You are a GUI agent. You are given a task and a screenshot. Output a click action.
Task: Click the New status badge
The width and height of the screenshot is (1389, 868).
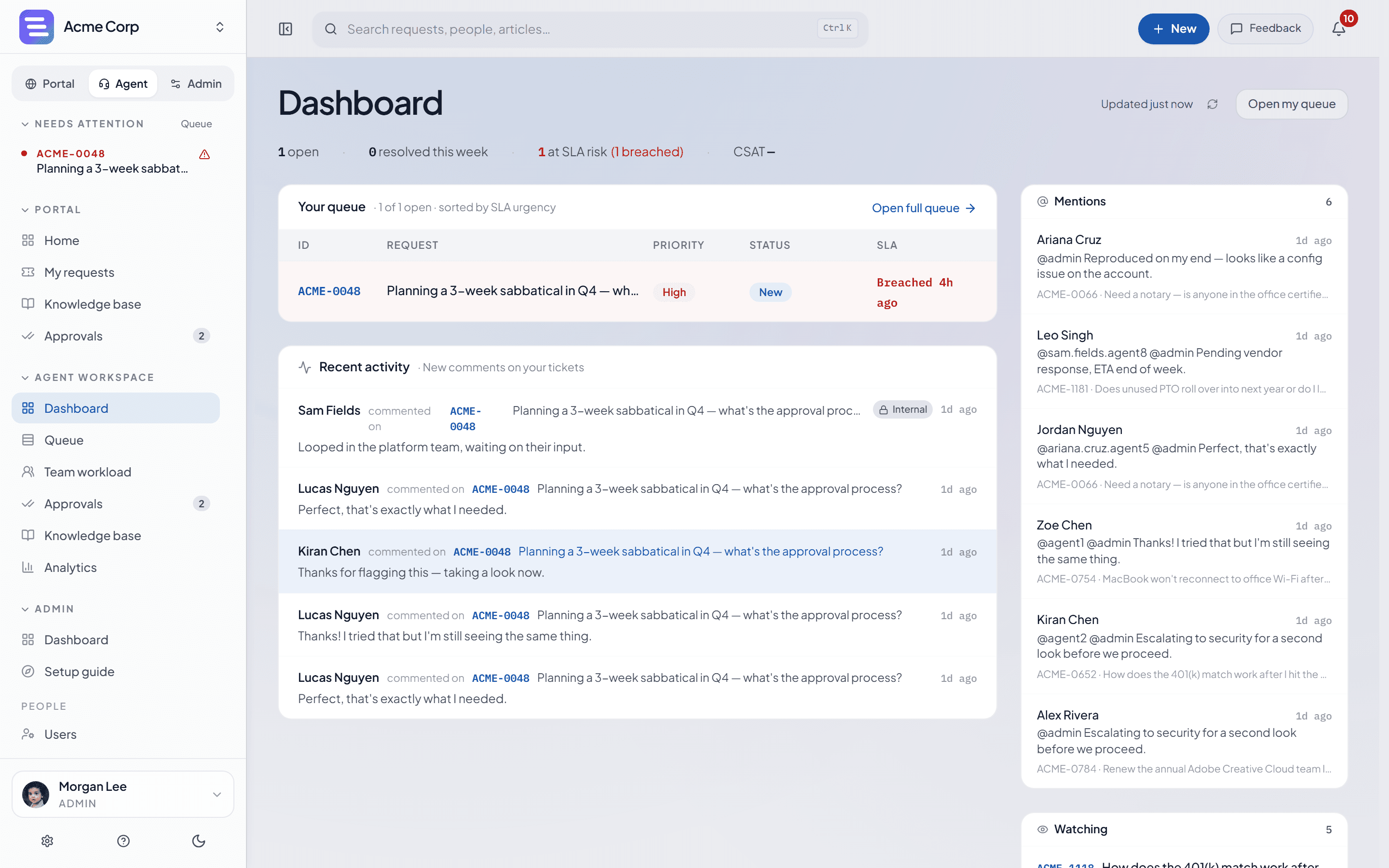tap(770, 292)
